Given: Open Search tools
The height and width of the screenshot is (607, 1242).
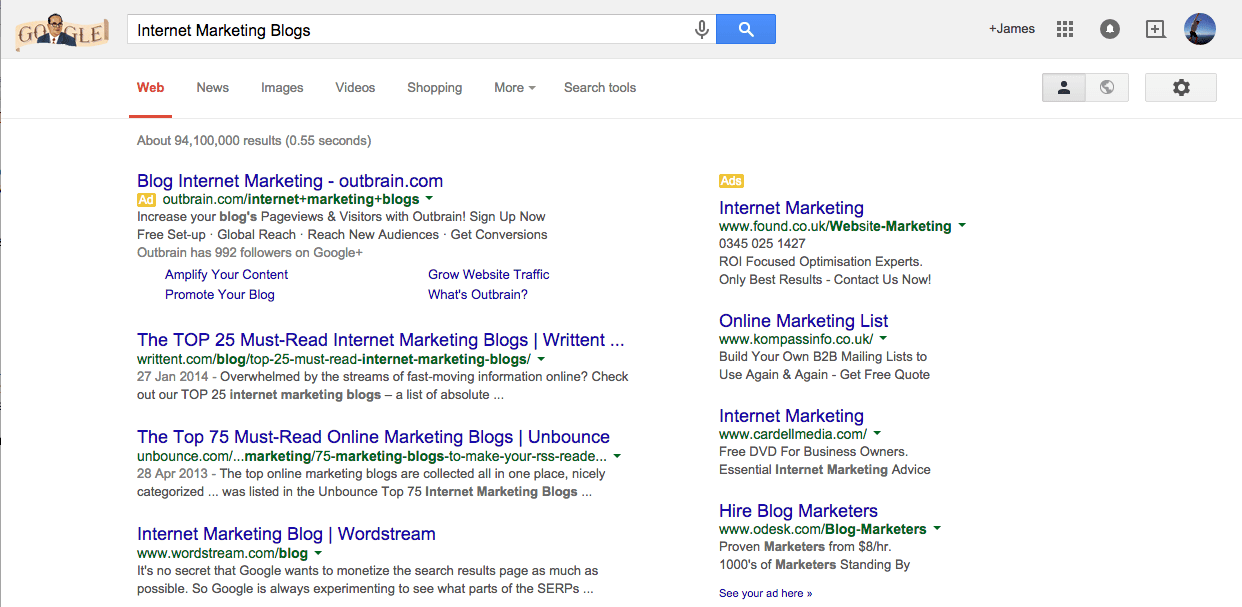Looking at the screenshot, I should 600,88.
